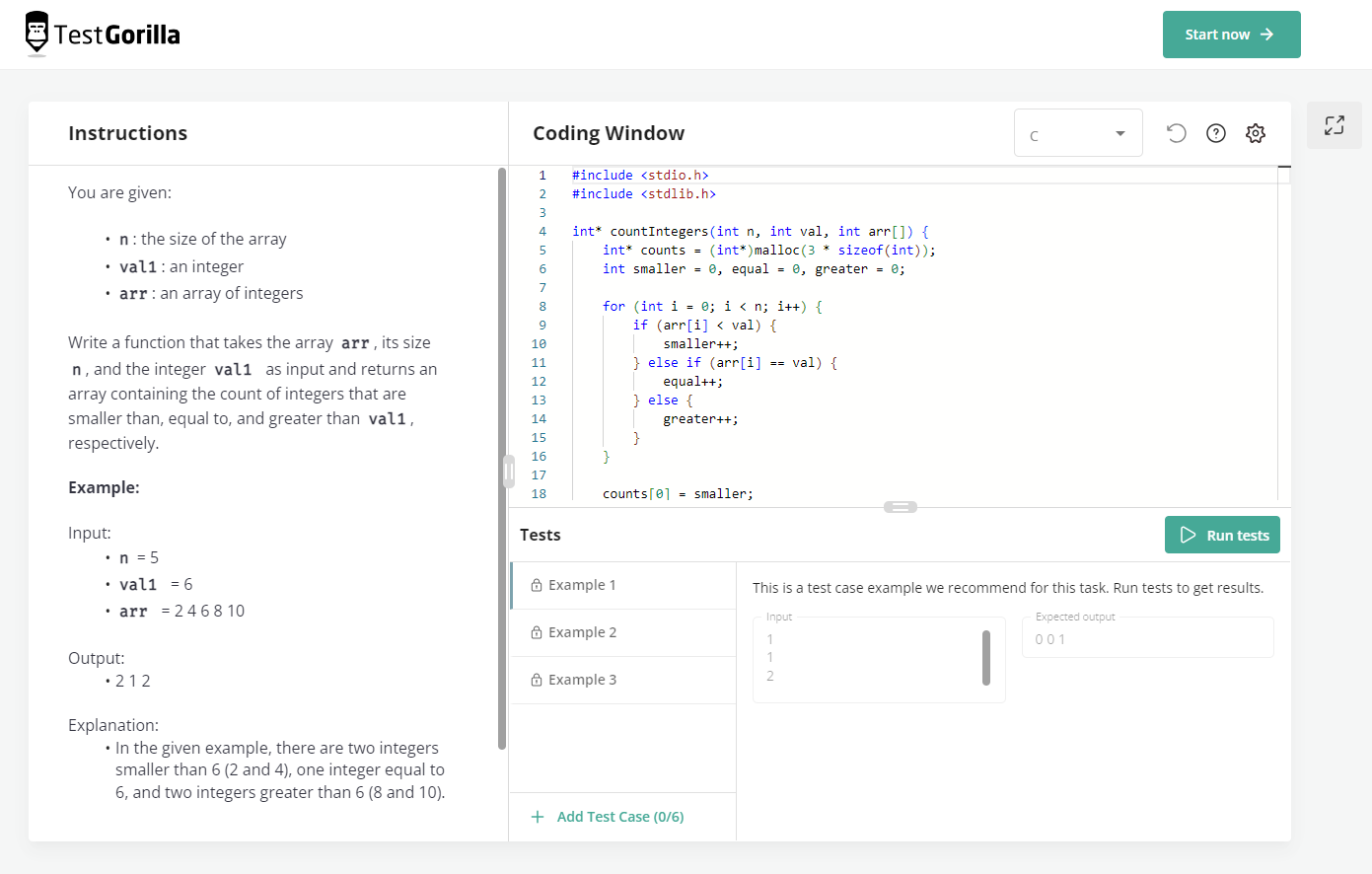The image size is (1372, 874).
Task: Click the plus icon beside Add Test Case
Action: click(x=537, y=817)
